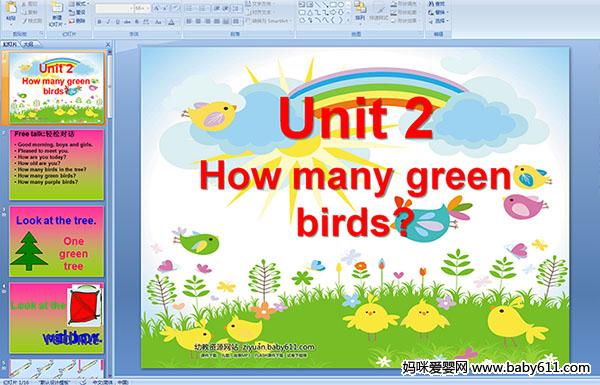Toggle Bold formatting
The height and width of the screenshot is (385, 600).
(99, 22)
